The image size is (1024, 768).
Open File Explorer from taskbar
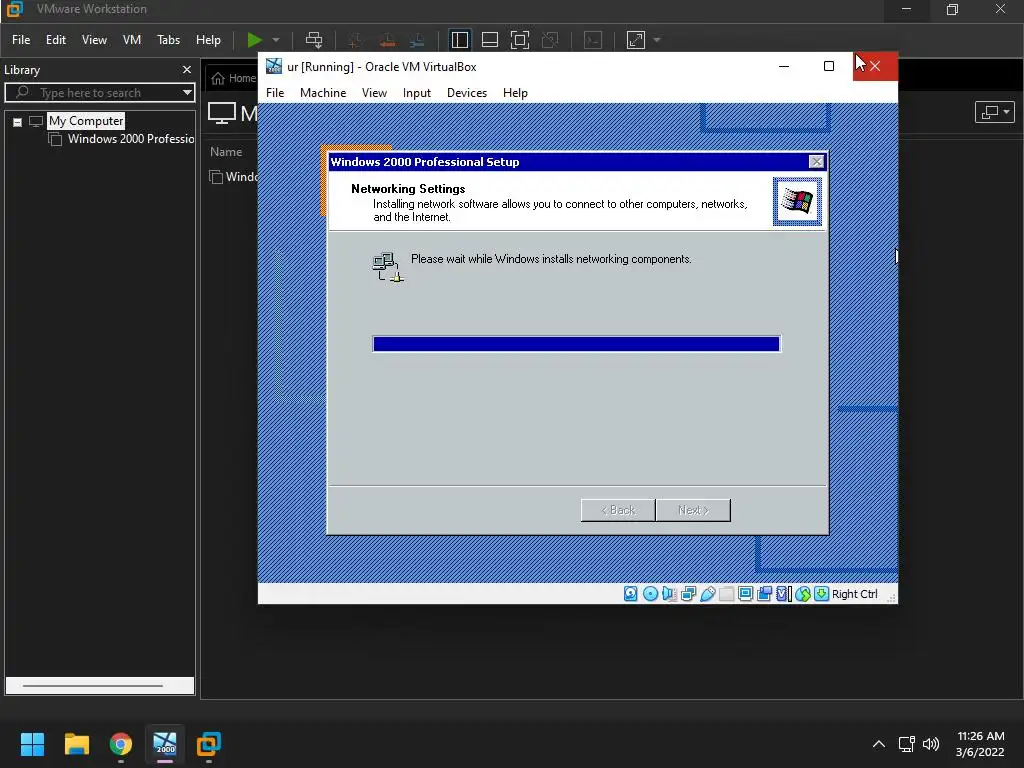pos(76,744)
